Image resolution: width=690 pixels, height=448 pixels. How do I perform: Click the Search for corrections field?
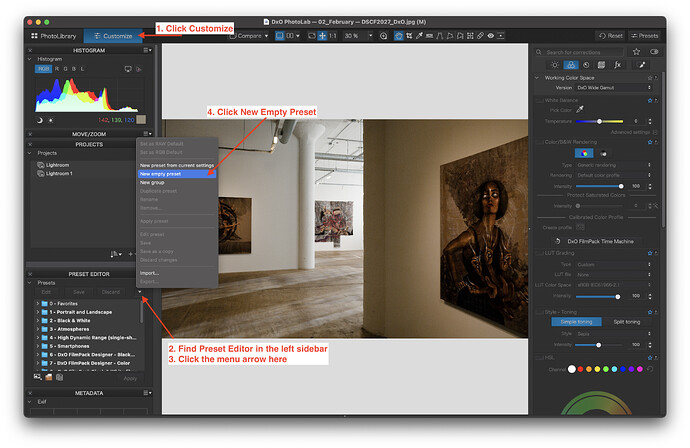[581, 52]
